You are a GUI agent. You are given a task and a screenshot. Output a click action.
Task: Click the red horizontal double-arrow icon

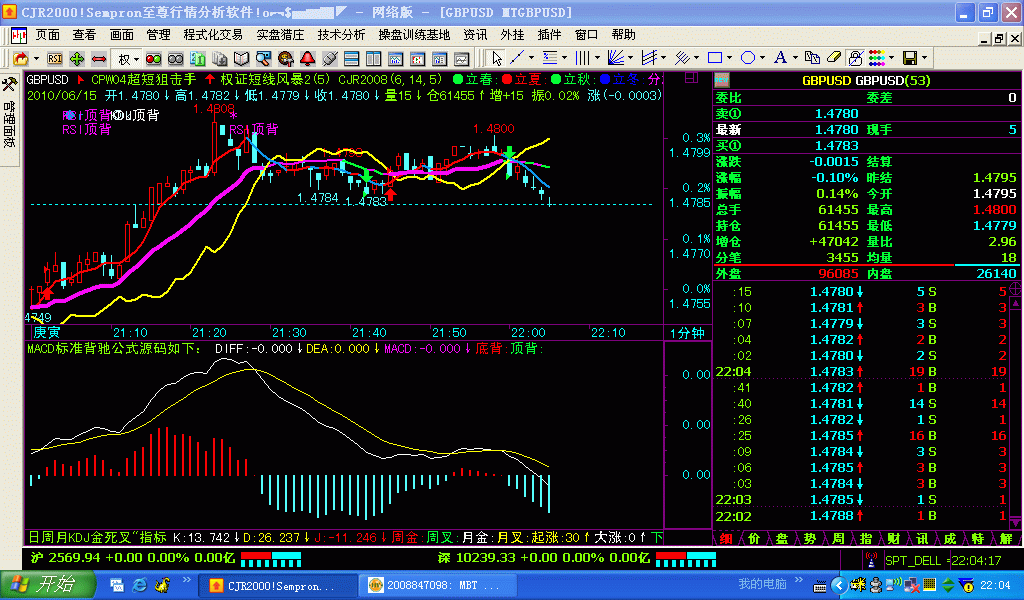click(x=99, y=59)
